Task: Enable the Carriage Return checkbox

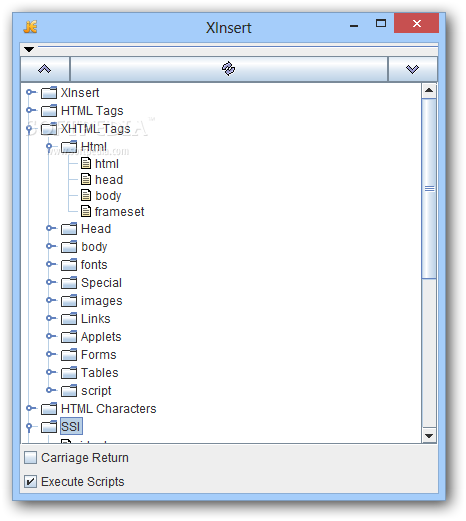Action: tap(30, 458)
